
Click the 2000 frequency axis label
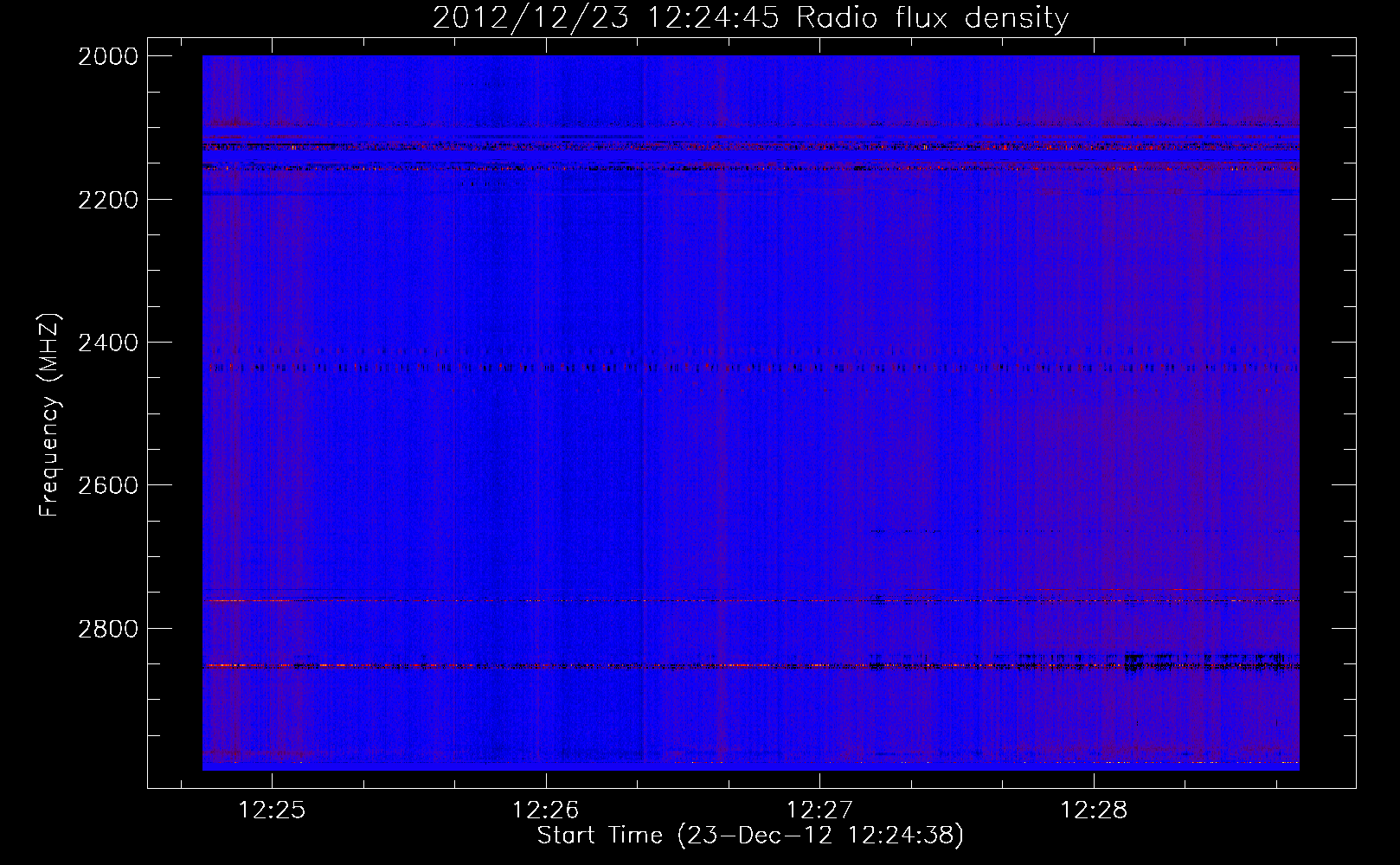pos(108,56)
